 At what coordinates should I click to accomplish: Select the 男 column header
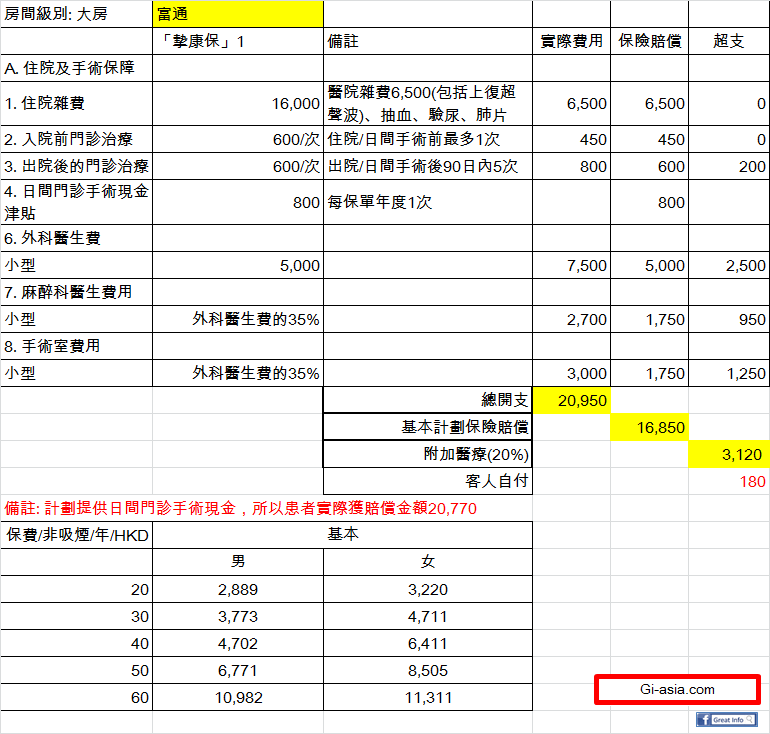pyautogui.click(x=238, y=562)
